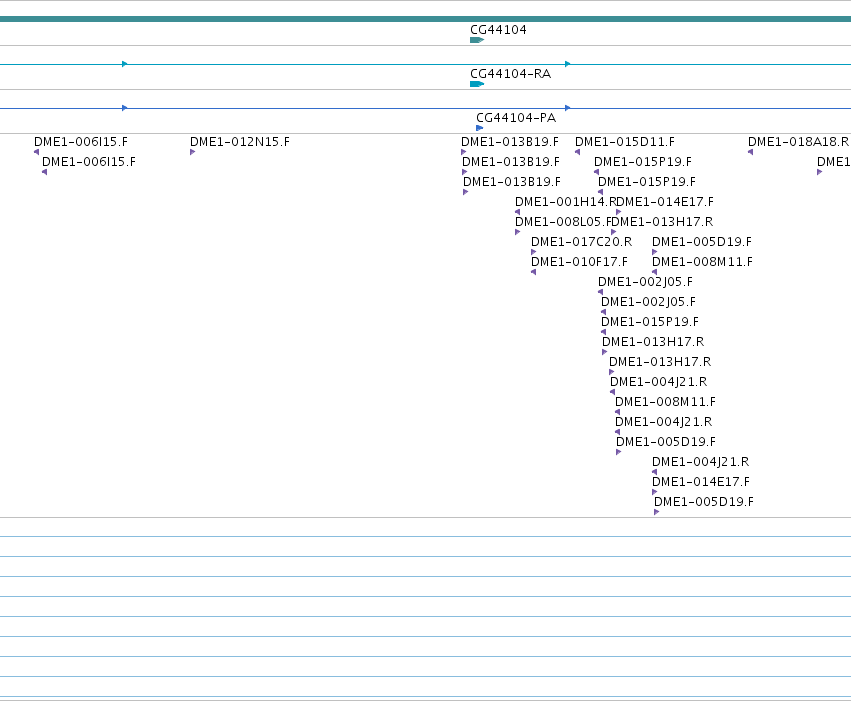Click DME1-008M11.F label between the DME1-004J21.R rows
Screen dimensions: 851x701
pyautogui.click(x=665, y=403)
